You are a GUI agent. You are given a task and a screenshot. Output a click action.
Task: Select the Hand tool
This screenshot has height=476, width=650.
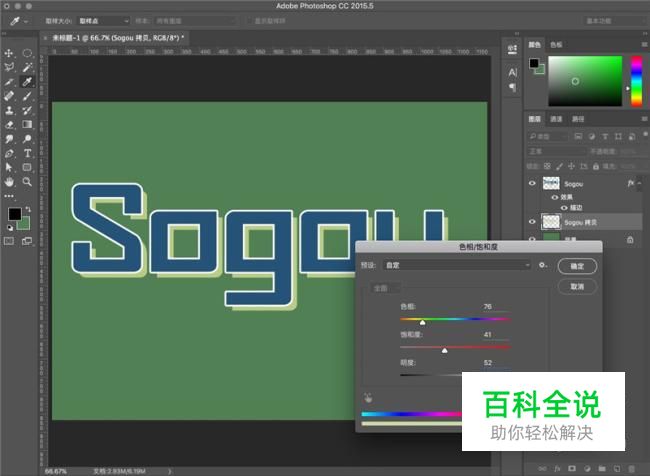pos(9,182)
